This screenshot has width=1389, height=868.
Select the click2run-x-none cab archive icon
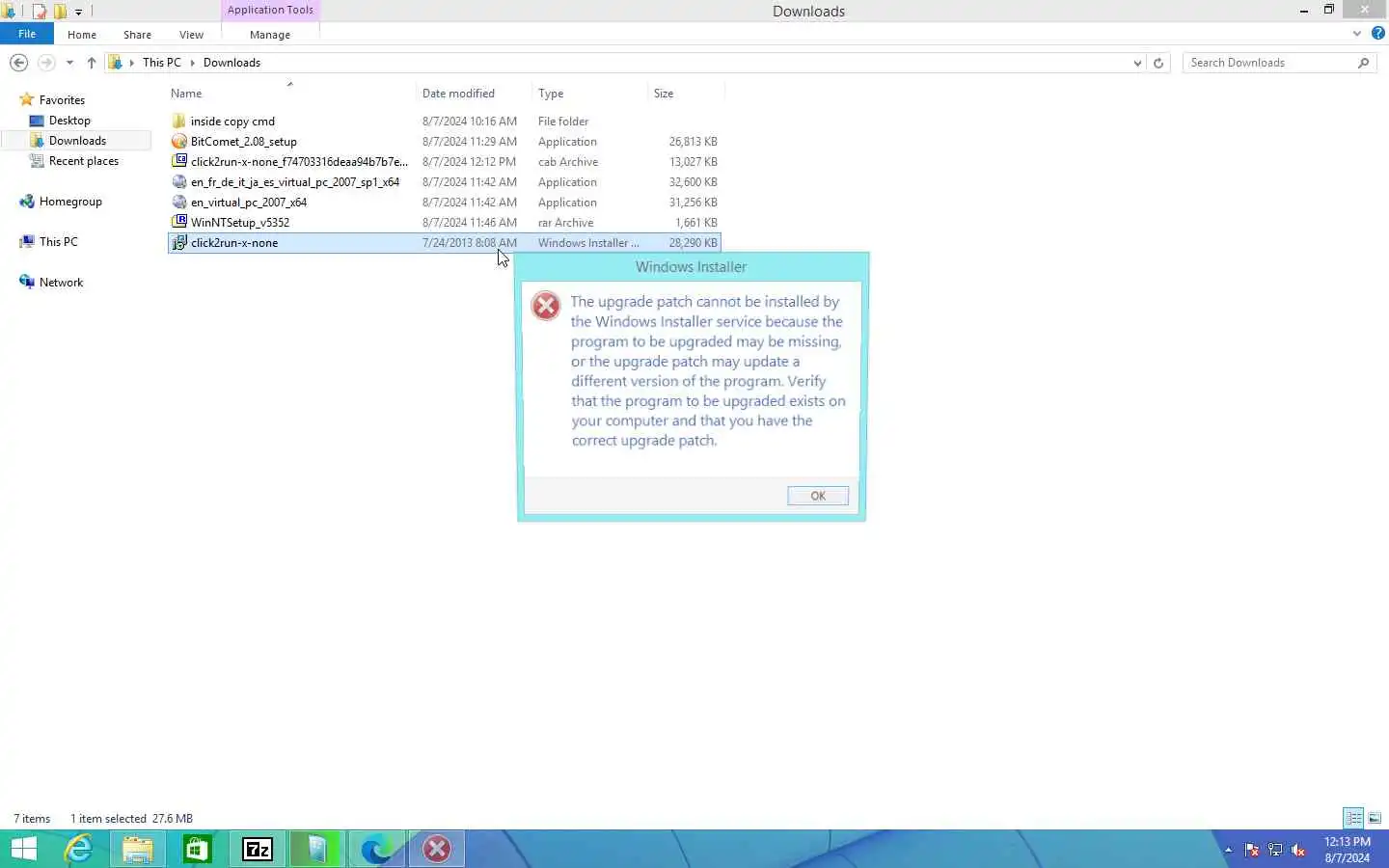click(178, 162)
